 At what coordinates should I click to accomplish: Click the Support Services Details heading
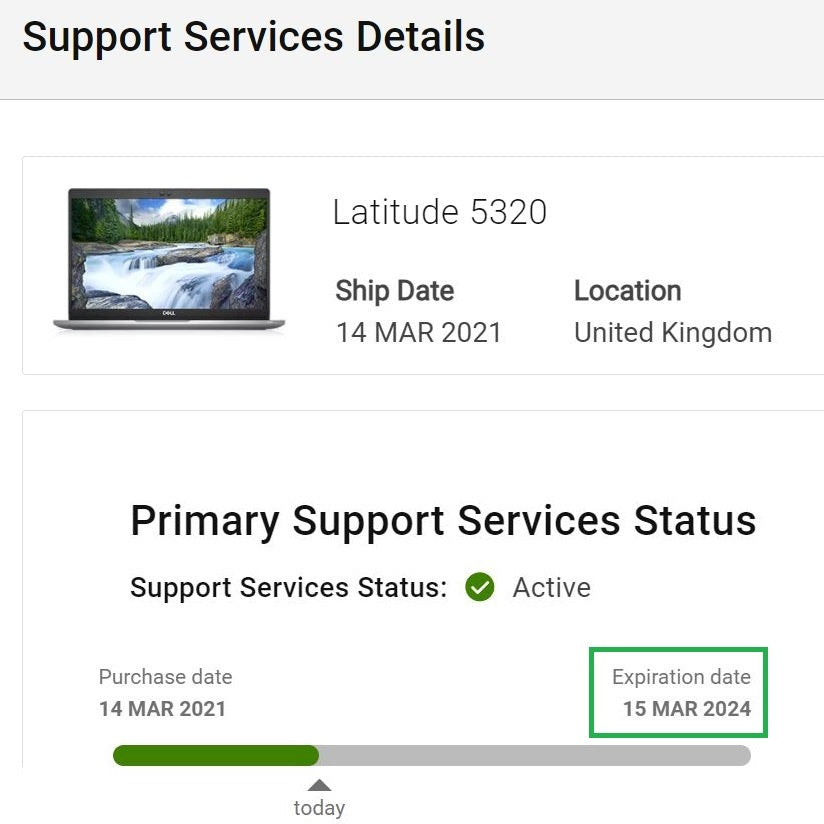point(253,37)
